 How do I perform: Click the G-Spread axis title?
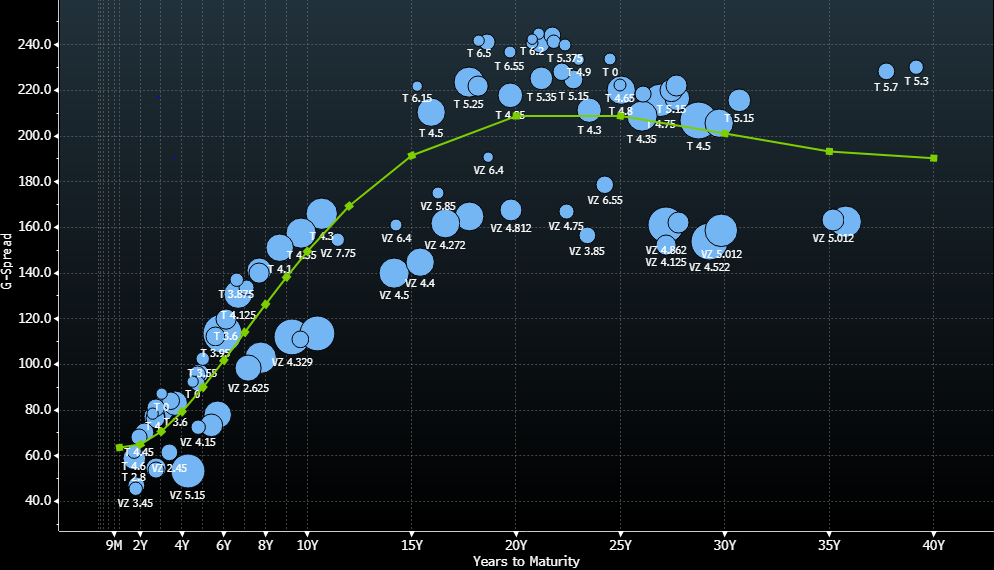(x=7, y=262)
